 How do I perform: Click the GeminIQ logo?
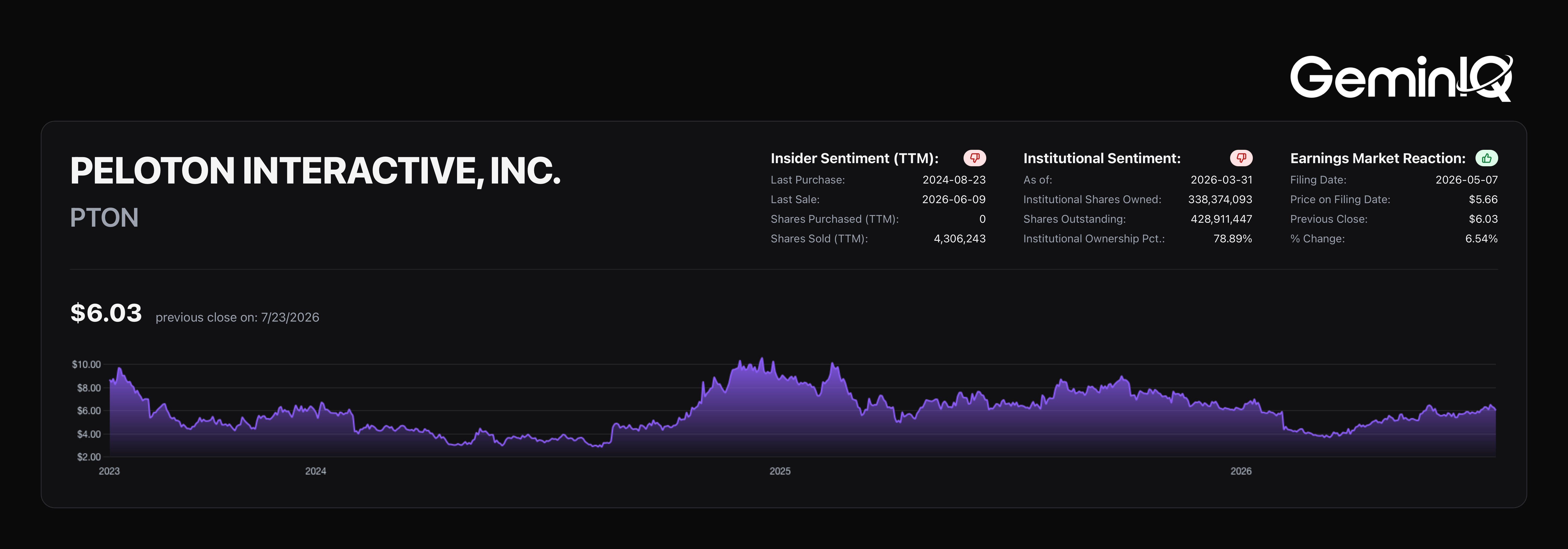(x=1401, y=78)
